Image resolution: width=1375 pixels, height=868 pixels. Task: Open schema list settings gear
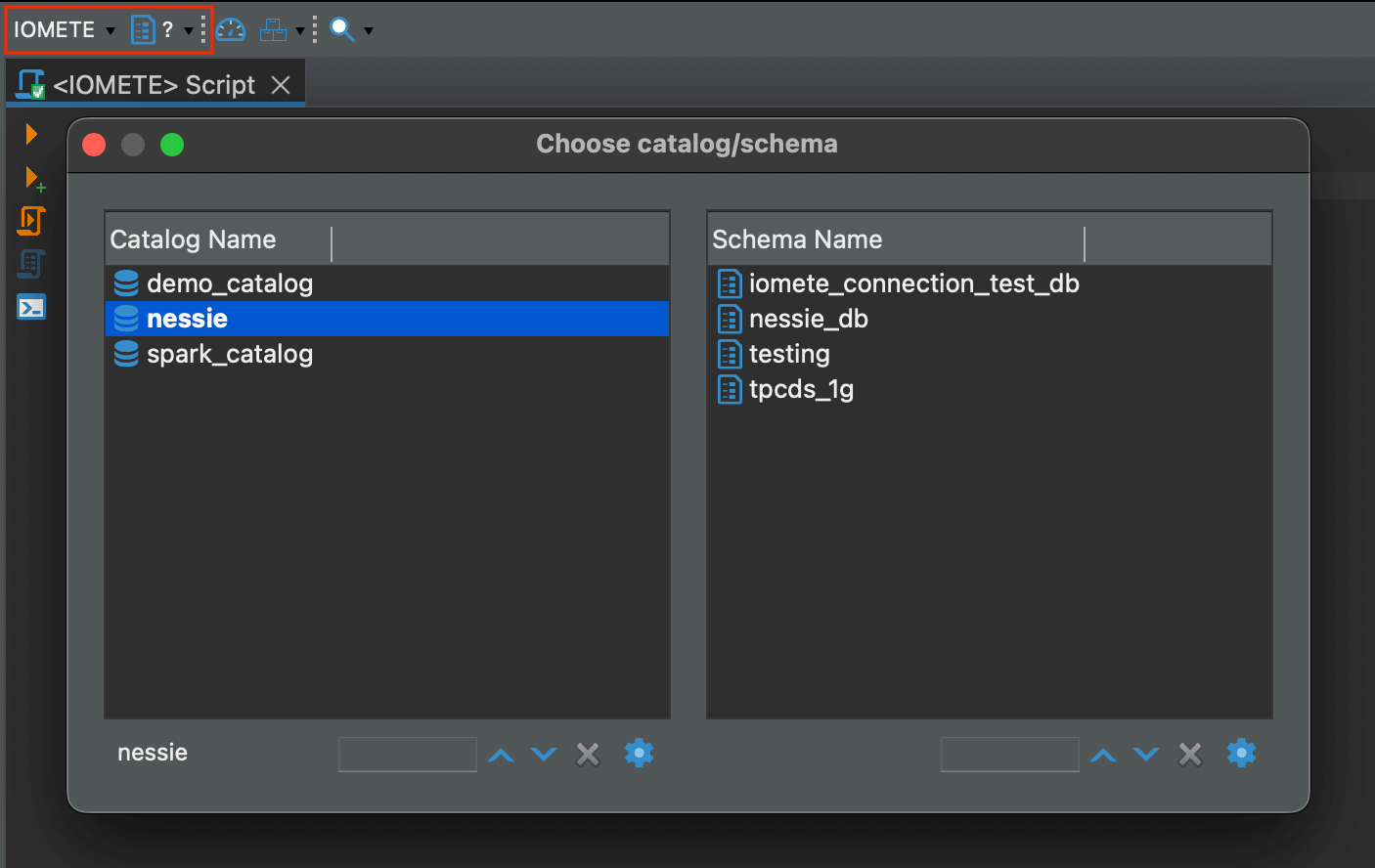point(1241,753)
